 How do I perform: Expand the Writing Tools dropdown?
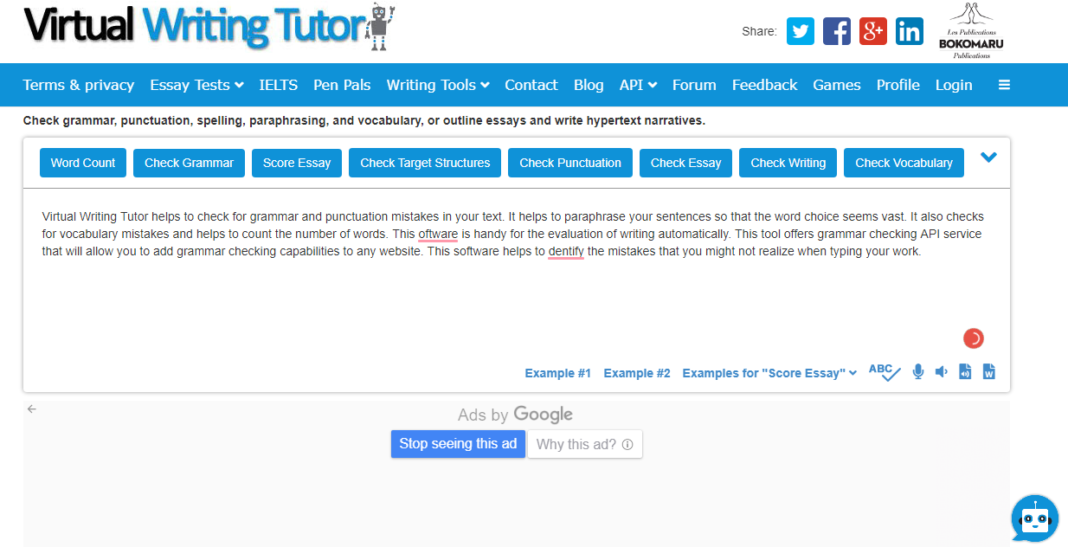[x=438, y=85]
